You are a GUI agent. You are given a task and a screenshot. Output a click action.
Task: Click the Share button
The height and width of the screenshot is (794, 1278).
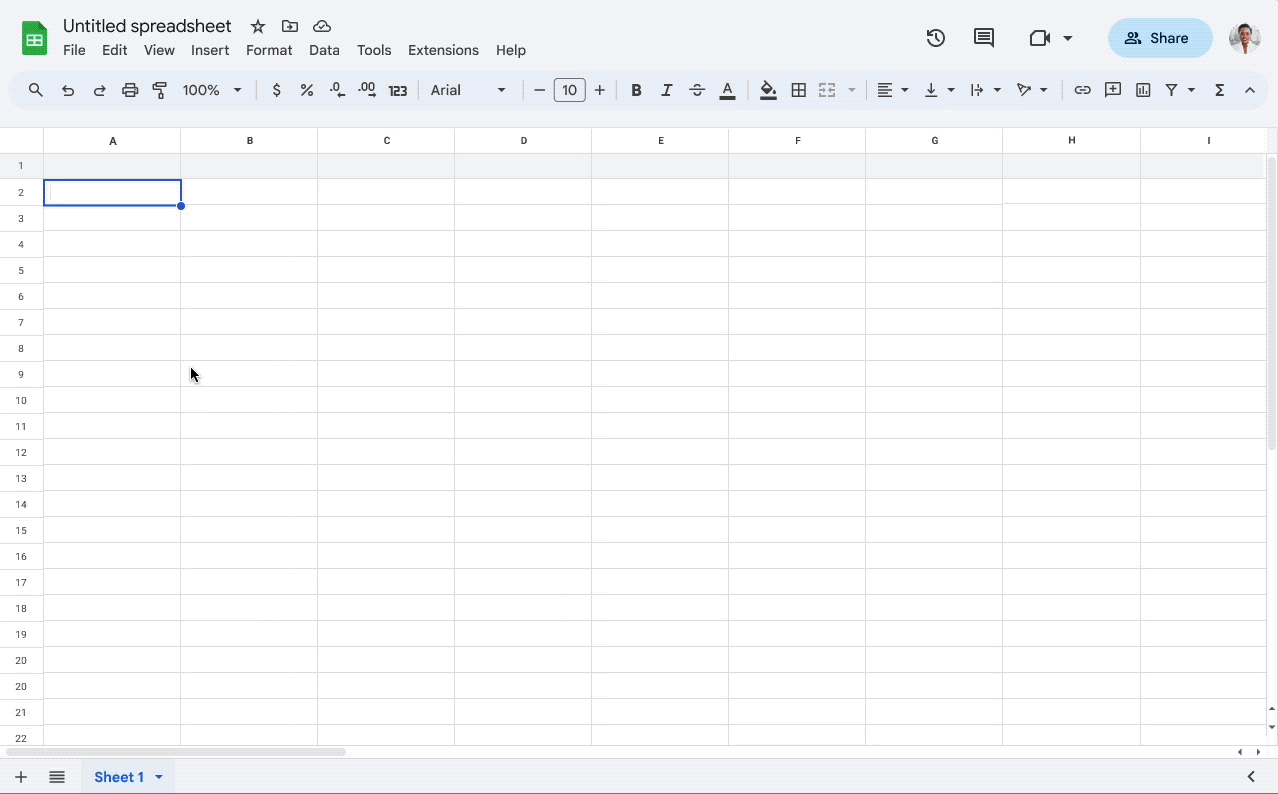click(1159, 38)
